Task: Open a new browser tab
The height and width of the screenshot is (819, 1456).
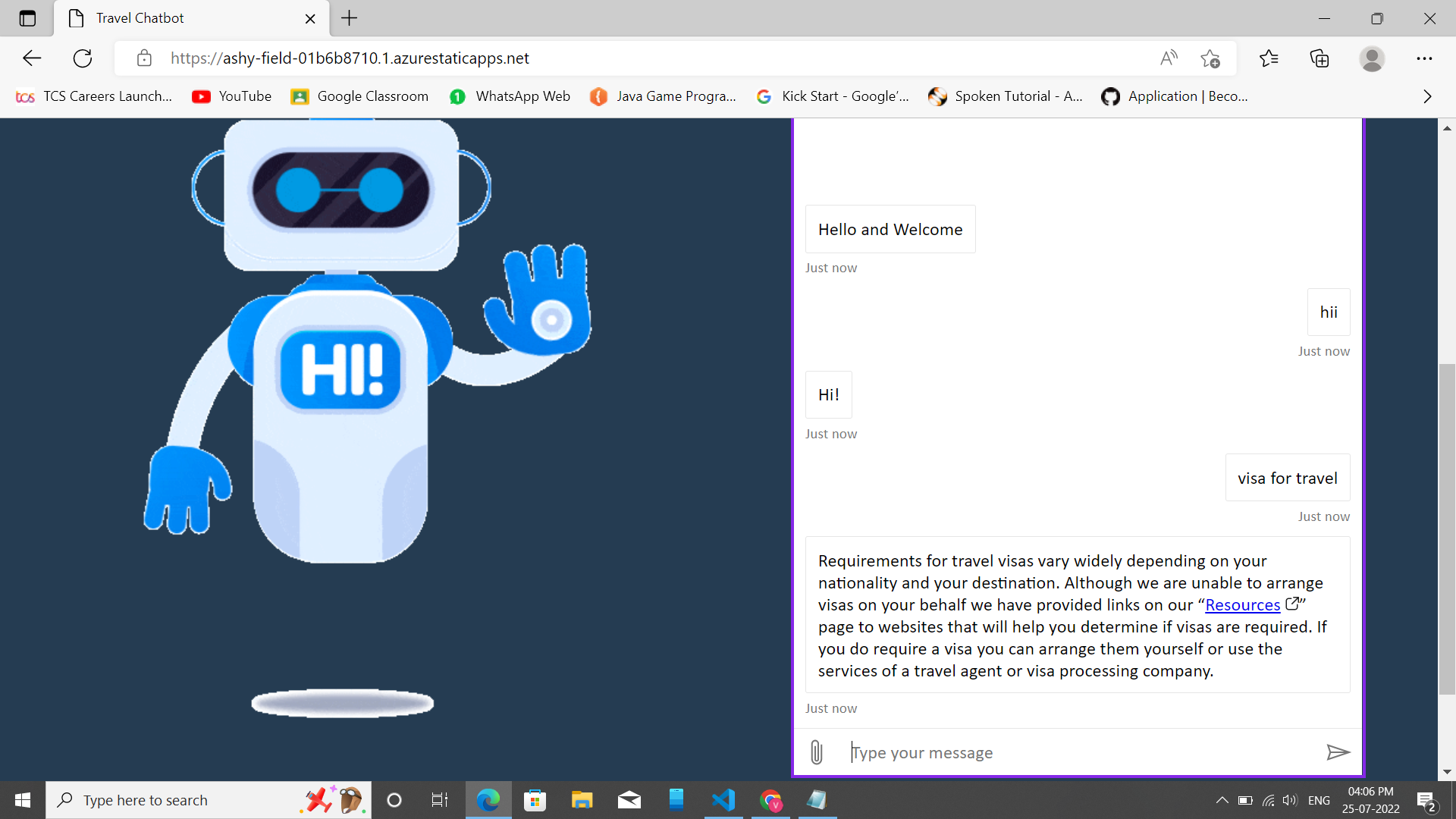Action: pos(349,18)
